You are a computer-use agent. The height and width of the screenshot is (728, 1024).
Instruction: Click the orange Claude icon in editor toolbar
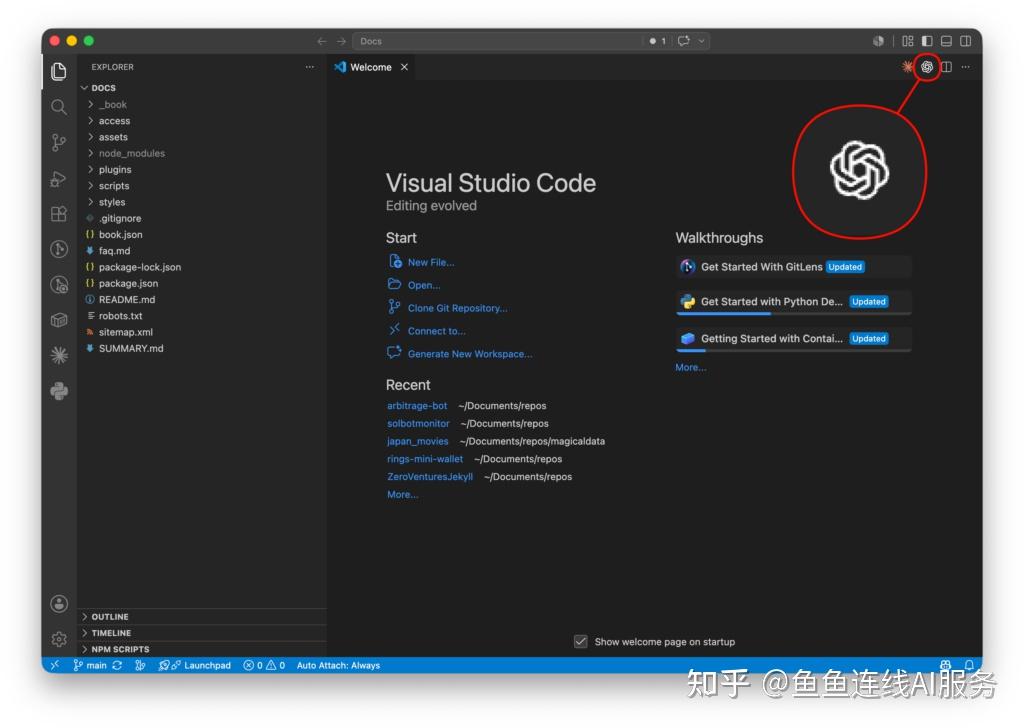(x=907, y=67)
